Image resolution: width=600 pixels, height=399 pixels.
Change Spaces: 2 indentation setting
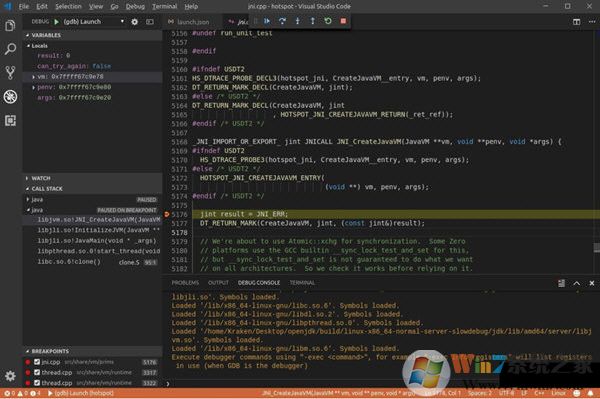click(x=480, y=393)
